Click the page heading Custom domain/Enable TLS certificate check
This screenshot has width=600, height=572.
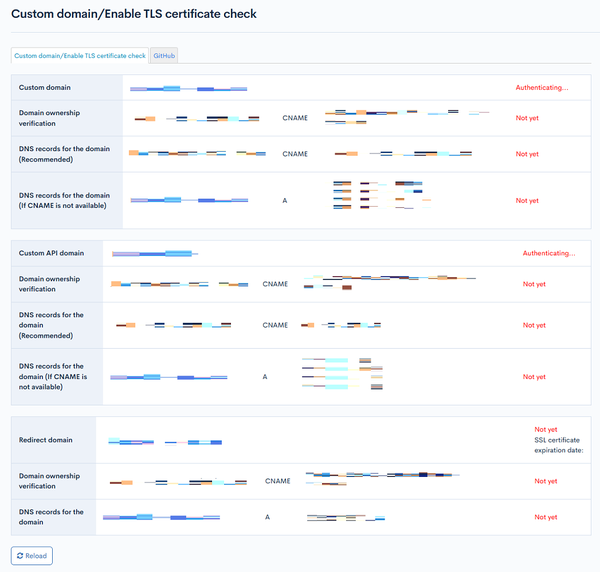tap(134, 14)
